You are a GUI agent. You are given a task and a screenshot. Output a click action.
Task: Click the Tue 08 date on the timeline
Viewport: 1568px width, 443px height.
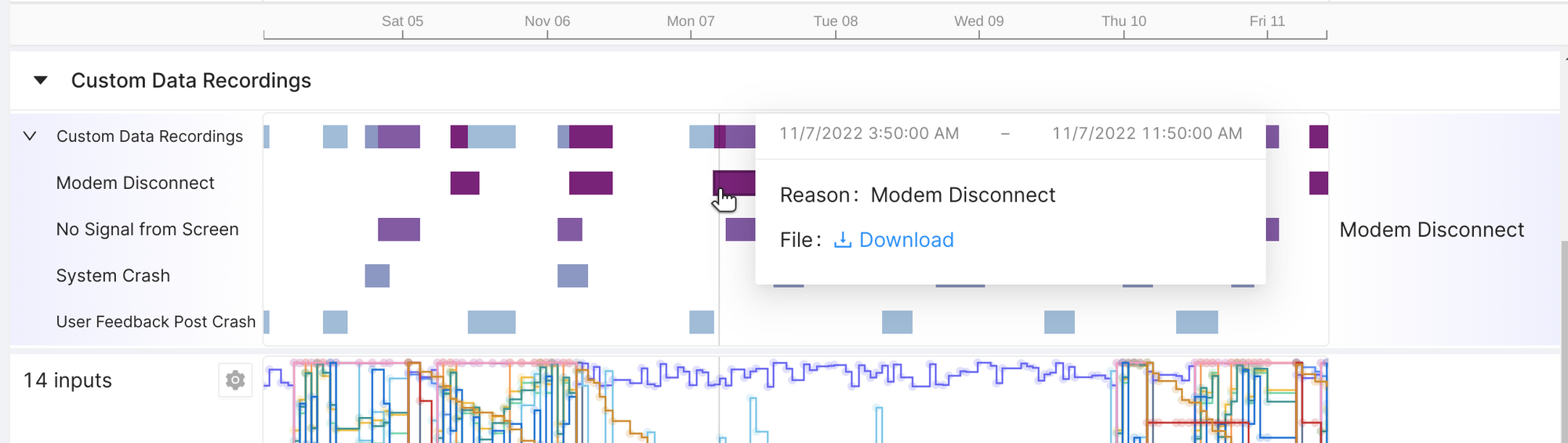[835, 21]
